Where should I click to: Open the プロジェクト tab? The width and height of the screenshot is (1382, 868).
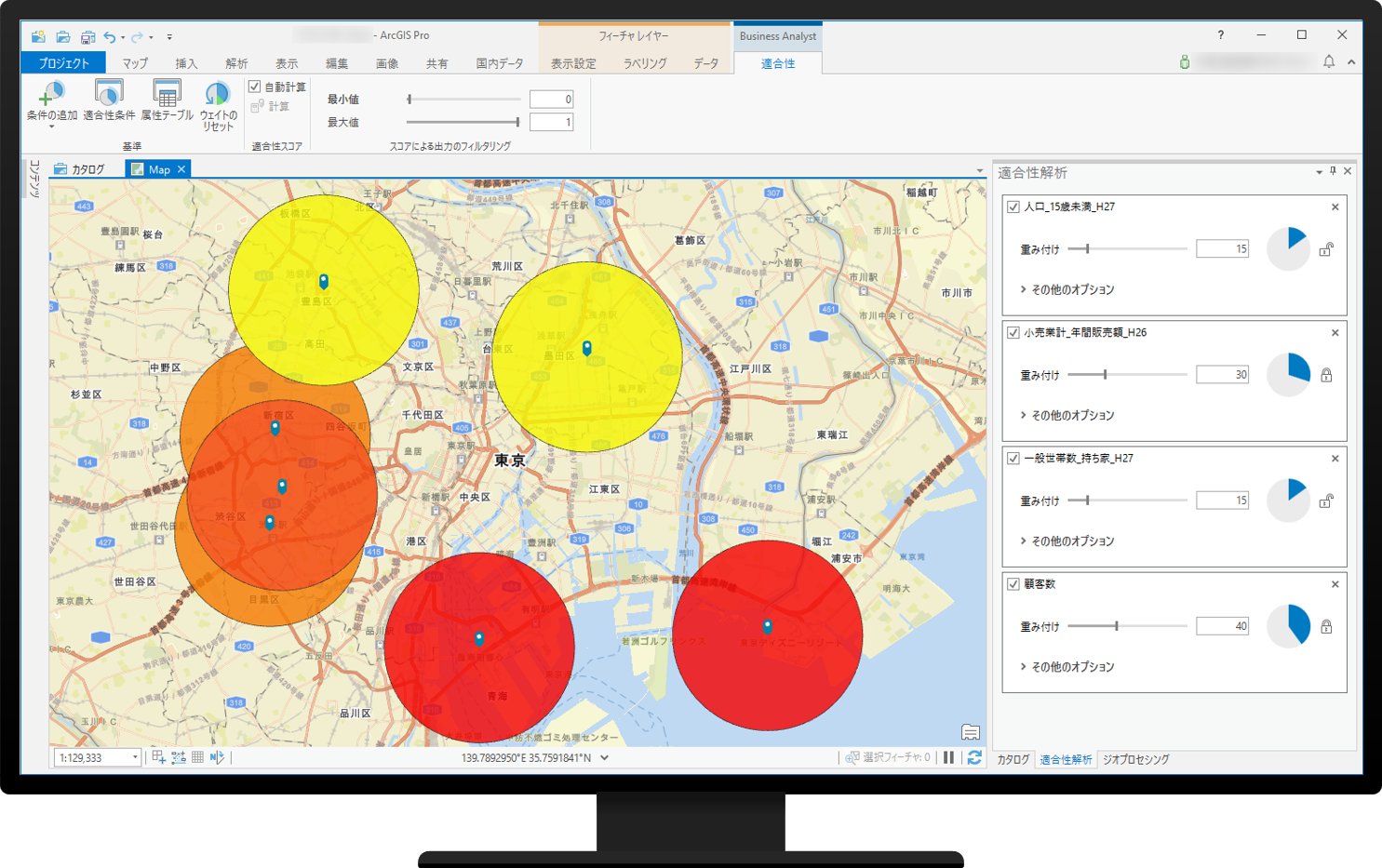tap(63, 63)
